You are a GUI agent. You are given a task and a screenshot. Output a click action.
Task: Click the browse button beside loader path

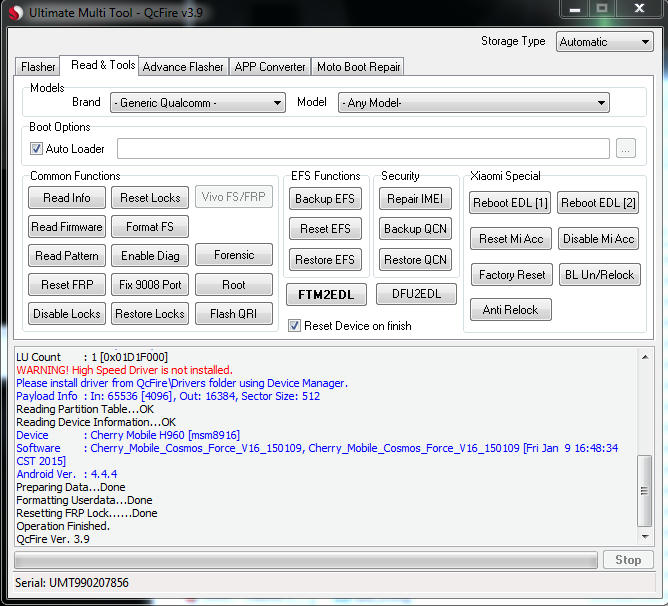pyautogui.click(x=625, y=149)
